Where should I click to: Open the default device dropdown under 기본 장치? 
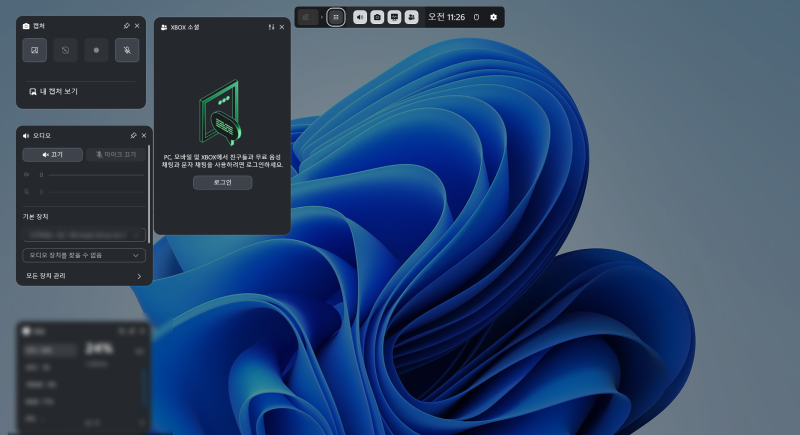click(x=84, y=235)
